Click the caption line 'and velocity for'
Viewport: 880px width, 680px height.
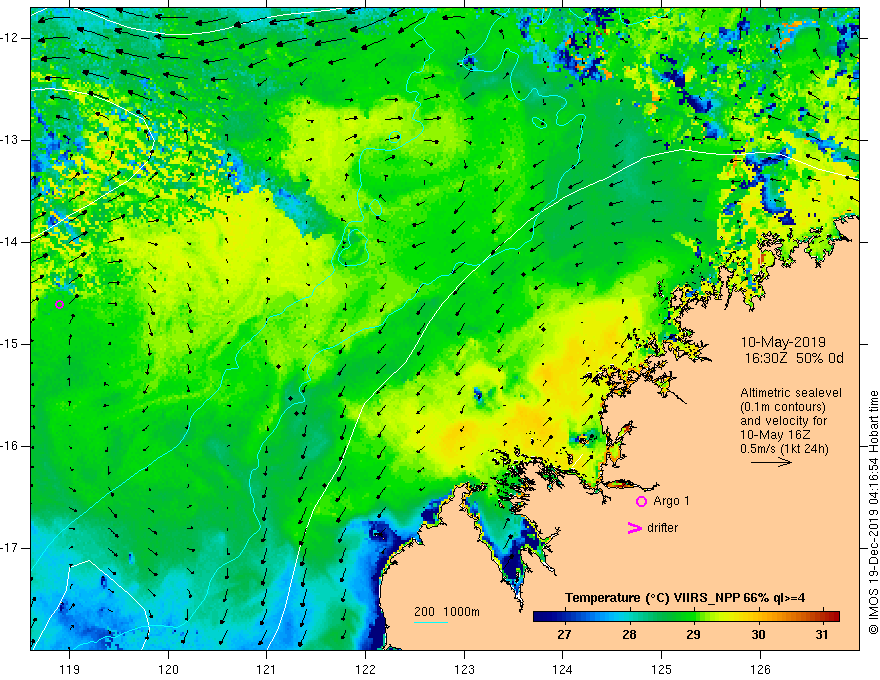click(x=783, y=421)
